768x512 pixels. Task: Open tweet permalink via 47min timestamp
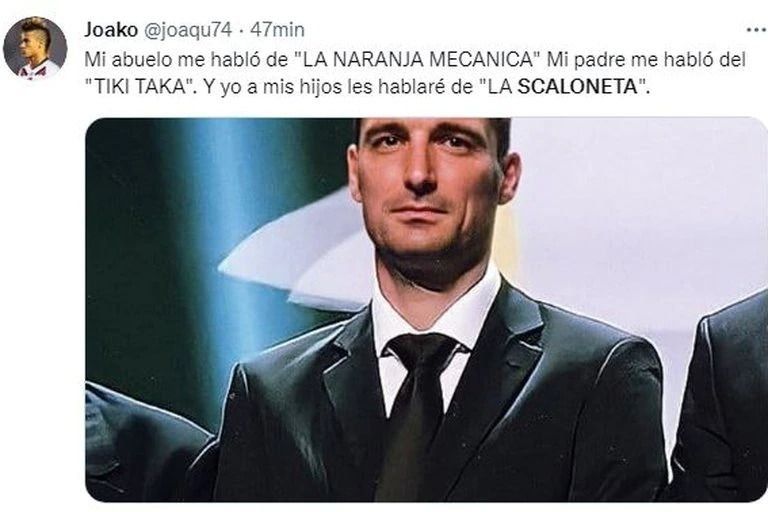277,30
